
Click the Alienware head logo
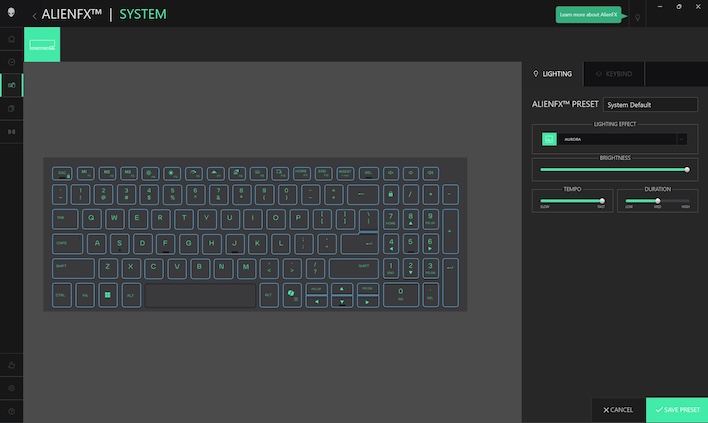click(11, 13)
